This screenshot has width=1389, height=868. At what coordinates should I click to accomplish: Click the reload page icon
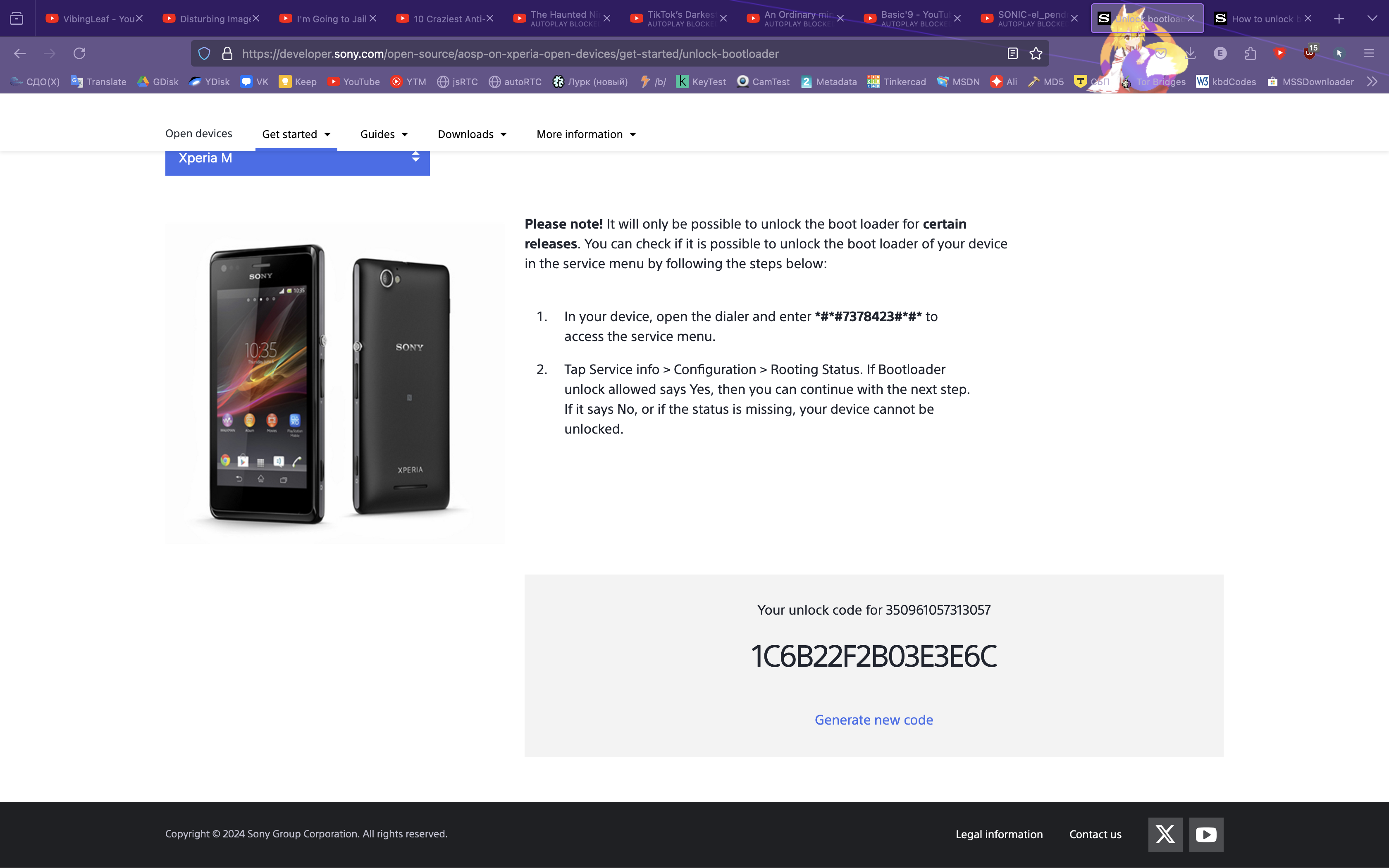(x=79, y=53)
